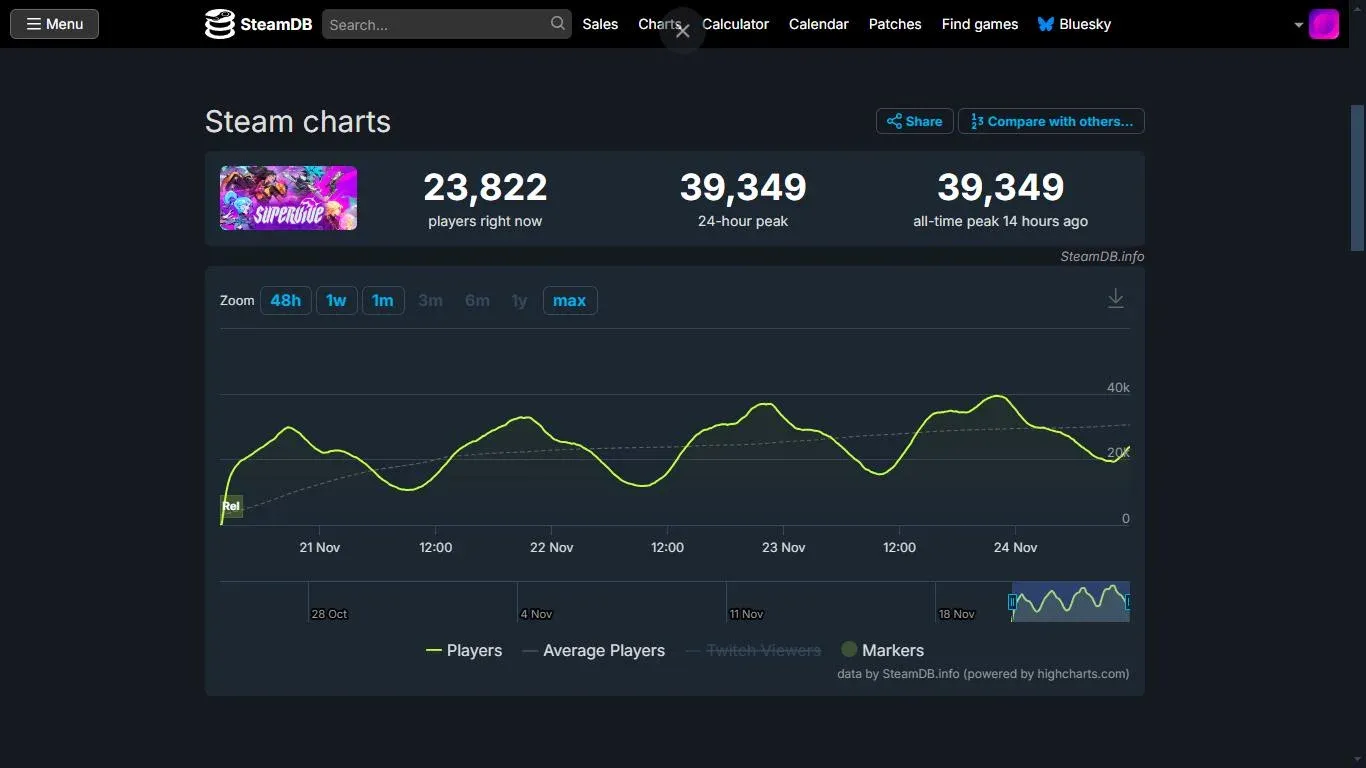This screenshot has width=1366, height=768.
Task: Click the Steam charts heading
Action: 298,122
